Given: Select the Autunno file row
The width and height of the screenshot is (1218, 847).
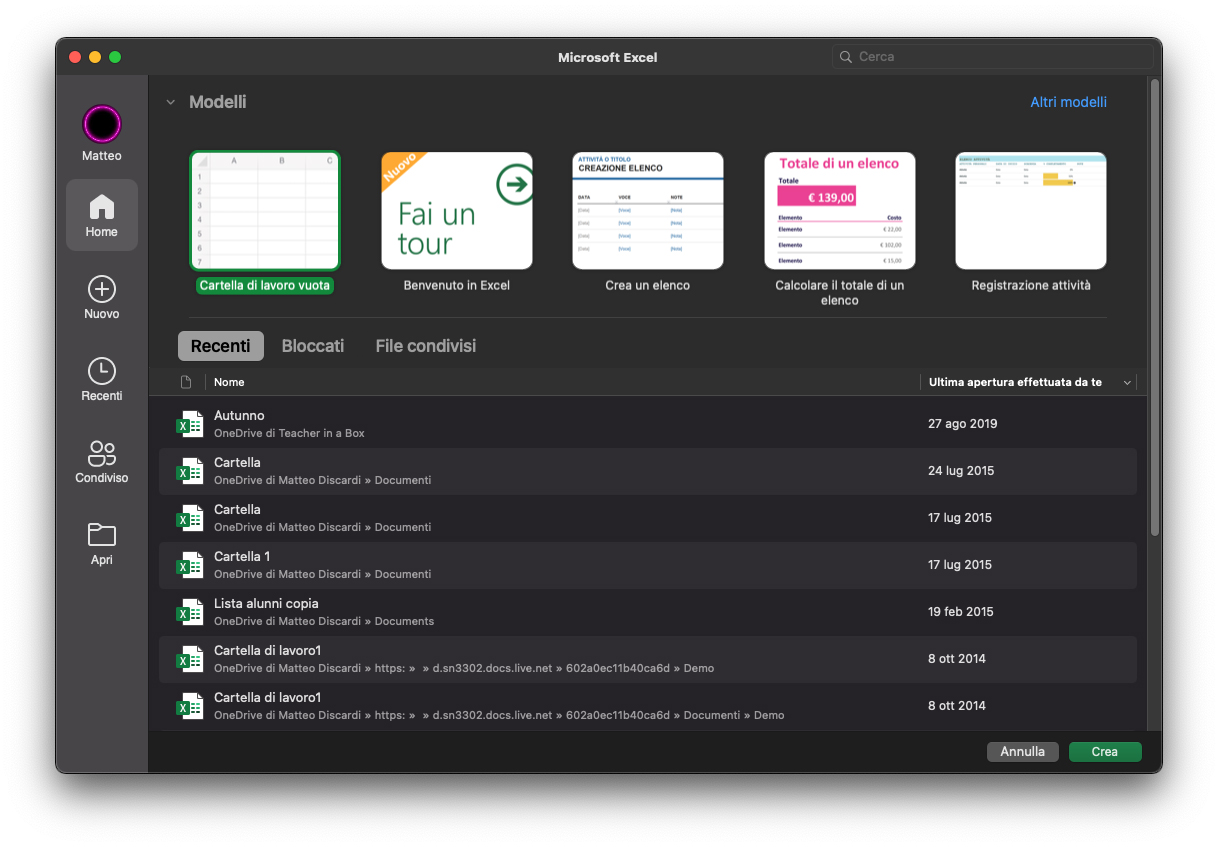Looking at the screenshot, I should 648,424.
